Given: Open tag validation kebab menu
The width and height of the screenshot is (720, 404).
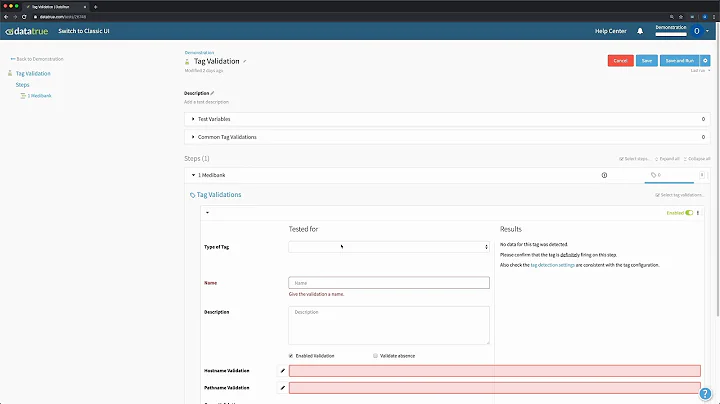Looking at the screenshot, I should click(x=698, y=213).
